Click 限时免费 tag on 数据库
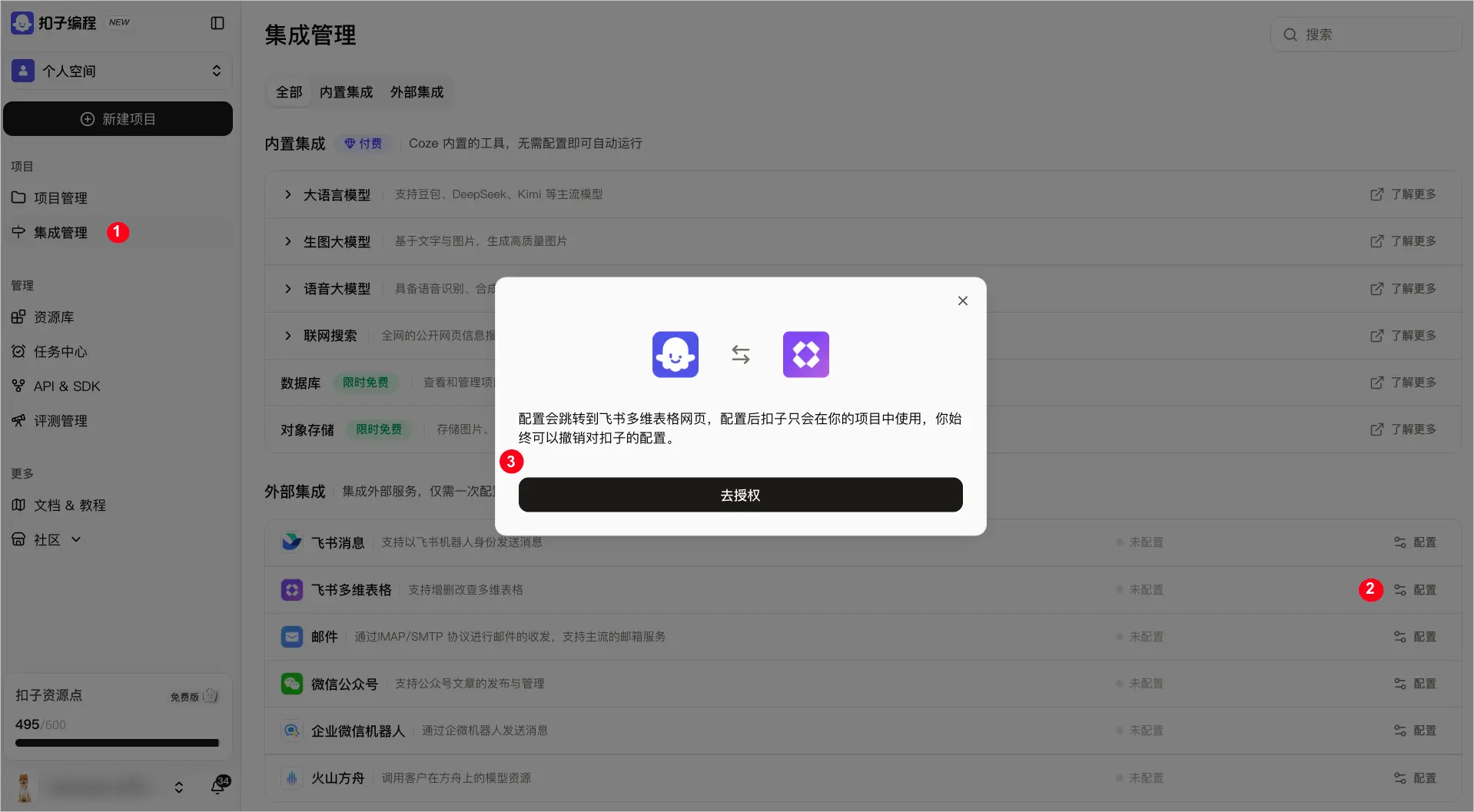The width and height of the screenshot is (1474, 812). pyautogui.click(x=365, y=383)
